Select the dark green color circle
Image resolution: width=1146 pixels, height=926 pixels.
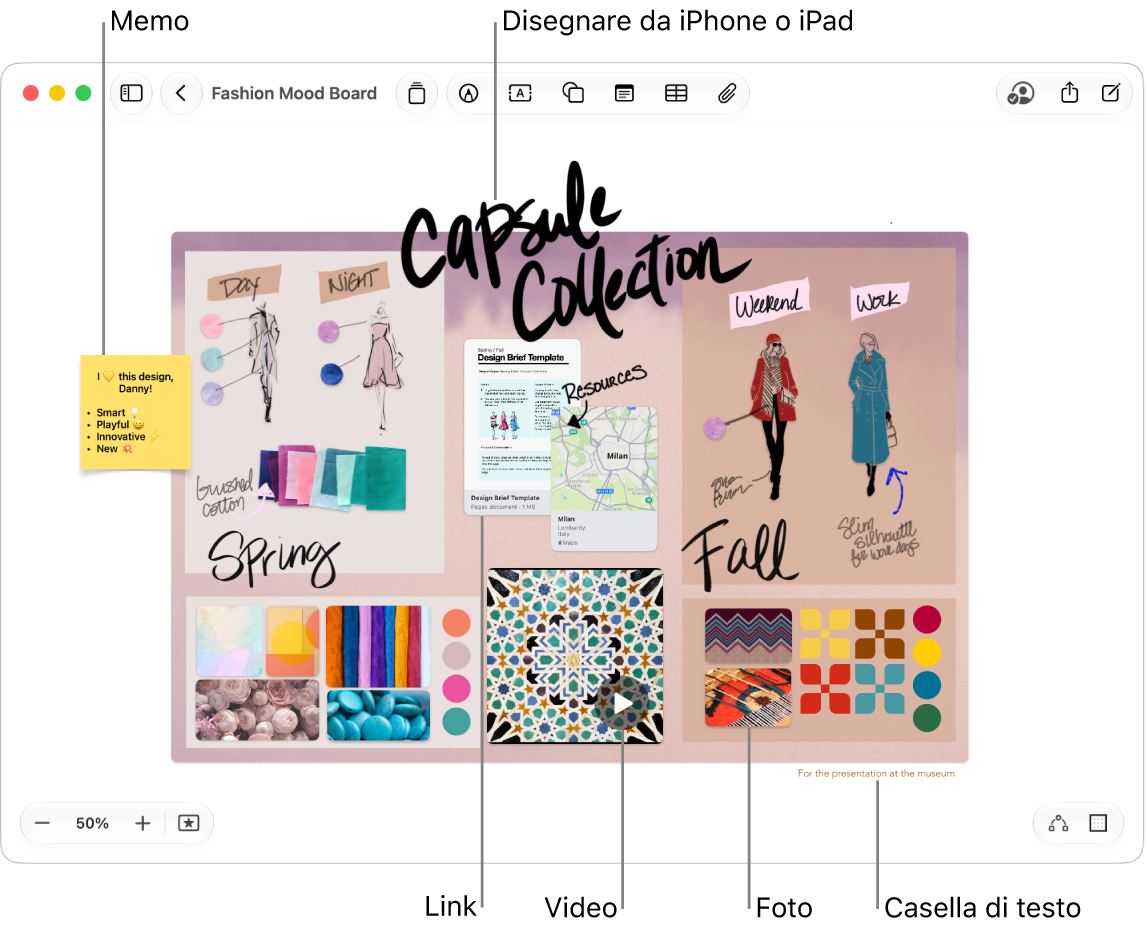pyautogui.click(x=927, y=718)
